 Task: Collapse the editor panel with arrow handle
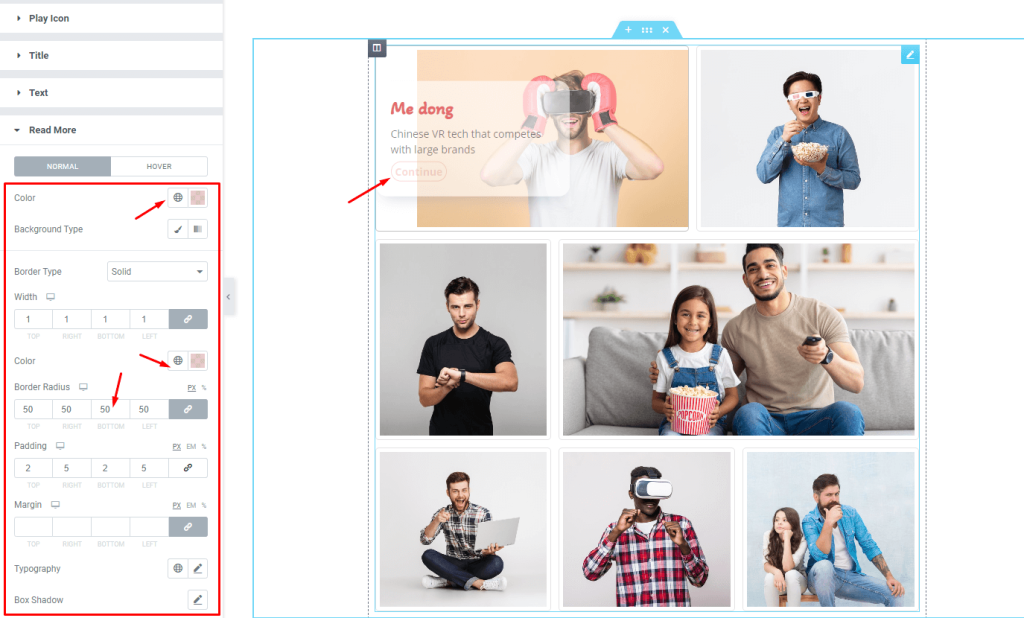229,297
